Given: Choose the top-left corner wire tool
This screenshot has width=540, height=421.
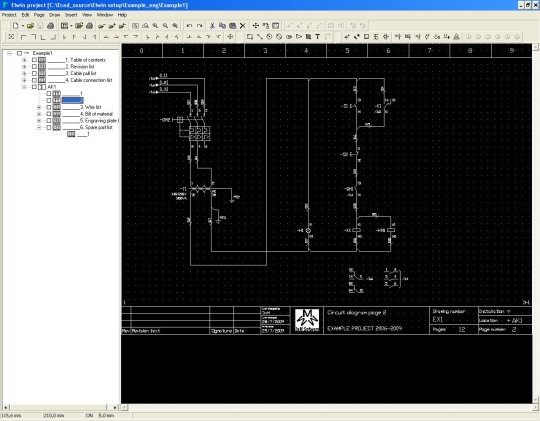Looking at the screenshot, I should click(23, 37).
